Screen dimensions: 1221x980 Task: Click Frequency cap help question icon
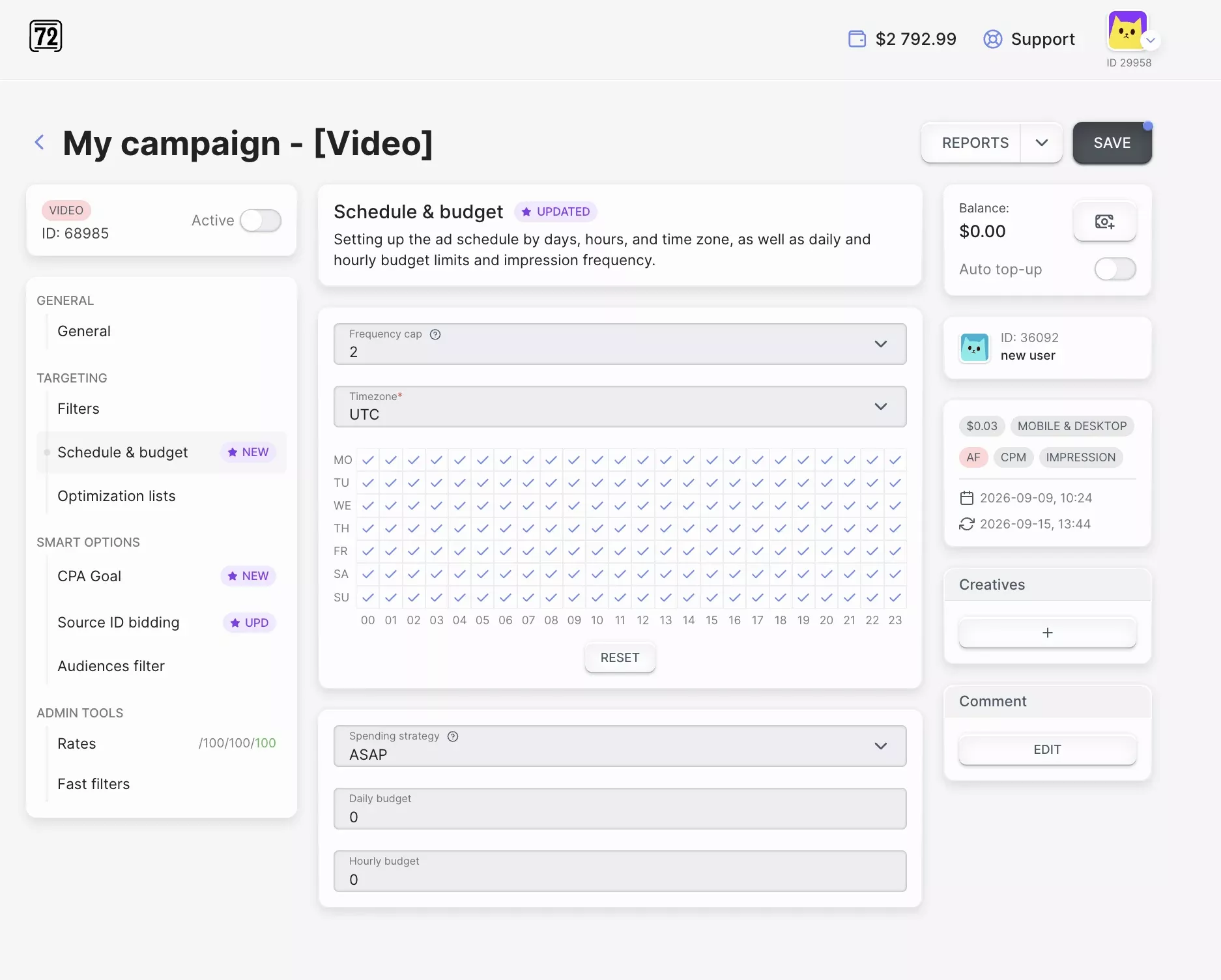coord(435,334)
